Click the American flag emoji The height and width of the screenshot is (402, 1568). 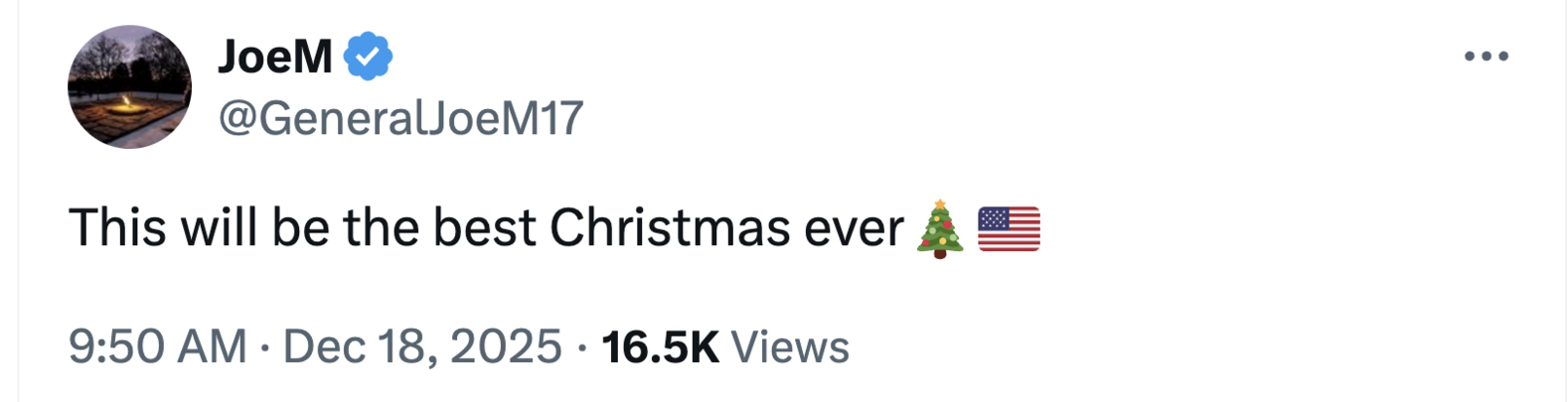point(1009,228)
